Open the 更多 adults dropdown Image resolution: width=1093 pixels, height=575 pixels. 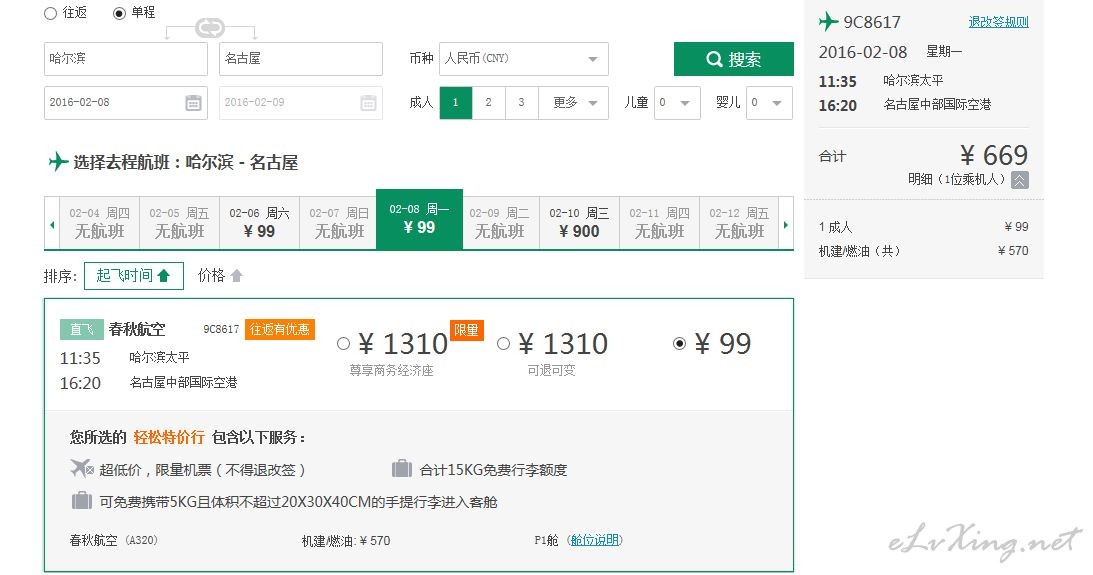(x=574, y=102)
